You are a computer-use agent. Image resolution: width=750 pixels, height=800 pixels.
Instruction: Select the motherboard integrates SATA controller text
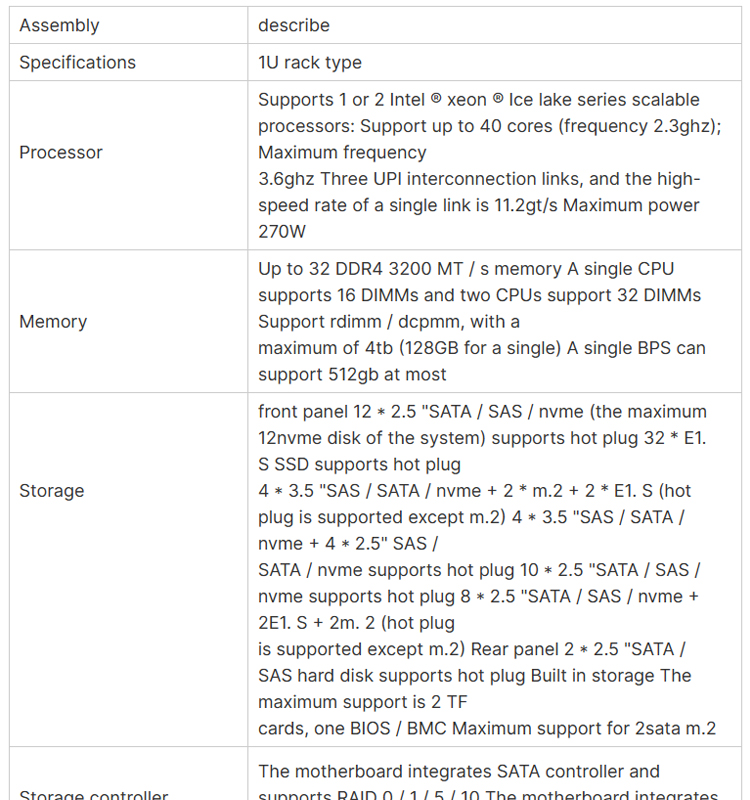point(459,771)
